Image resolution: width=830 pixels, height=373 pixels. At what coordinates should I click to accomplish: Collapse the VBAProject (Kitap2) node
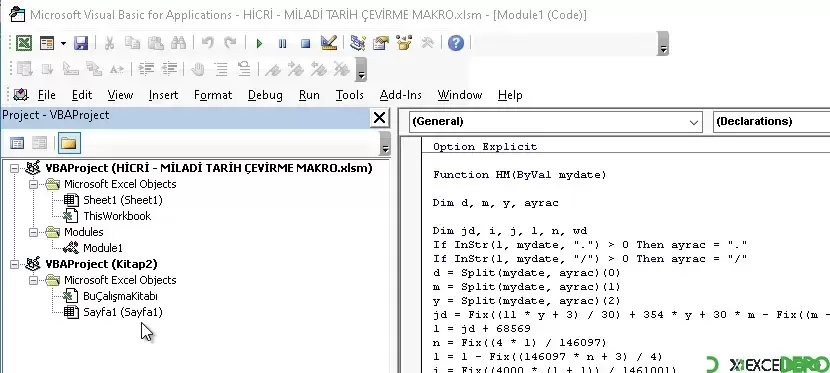click(x=14, y=264)
